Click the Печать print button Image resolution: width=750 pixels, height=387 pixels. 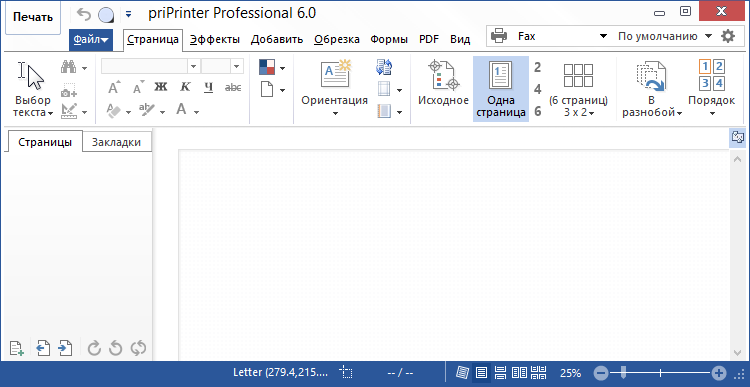coord(33,18)
